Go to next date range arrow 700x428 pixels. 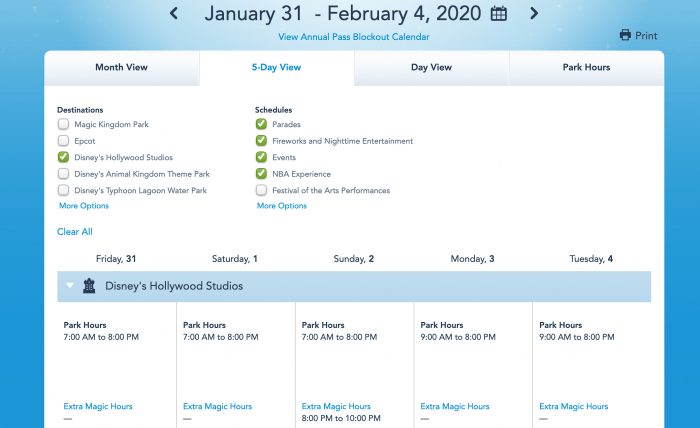click(533, 13)
